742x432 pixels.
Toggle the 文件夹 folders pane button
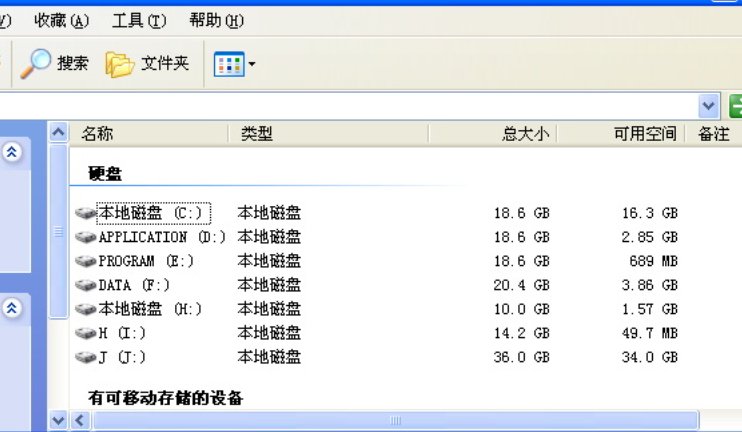click(x=147, y=63)
